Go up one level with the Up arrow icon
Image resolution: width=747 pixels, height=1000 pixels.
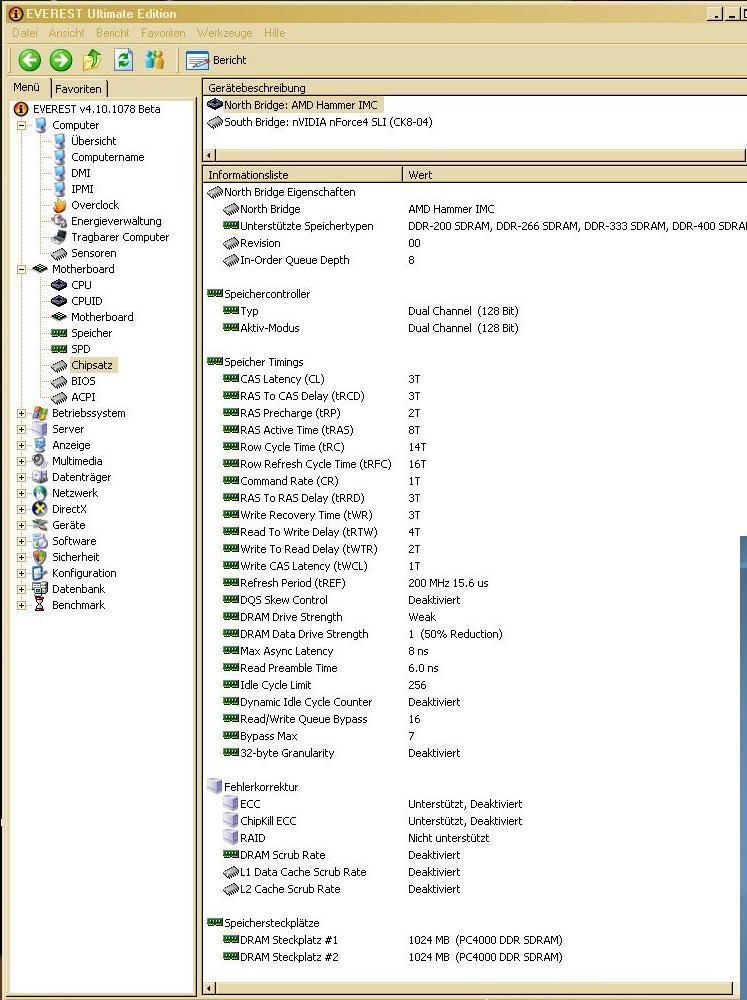pyautogui.click(x=92, y=60)
